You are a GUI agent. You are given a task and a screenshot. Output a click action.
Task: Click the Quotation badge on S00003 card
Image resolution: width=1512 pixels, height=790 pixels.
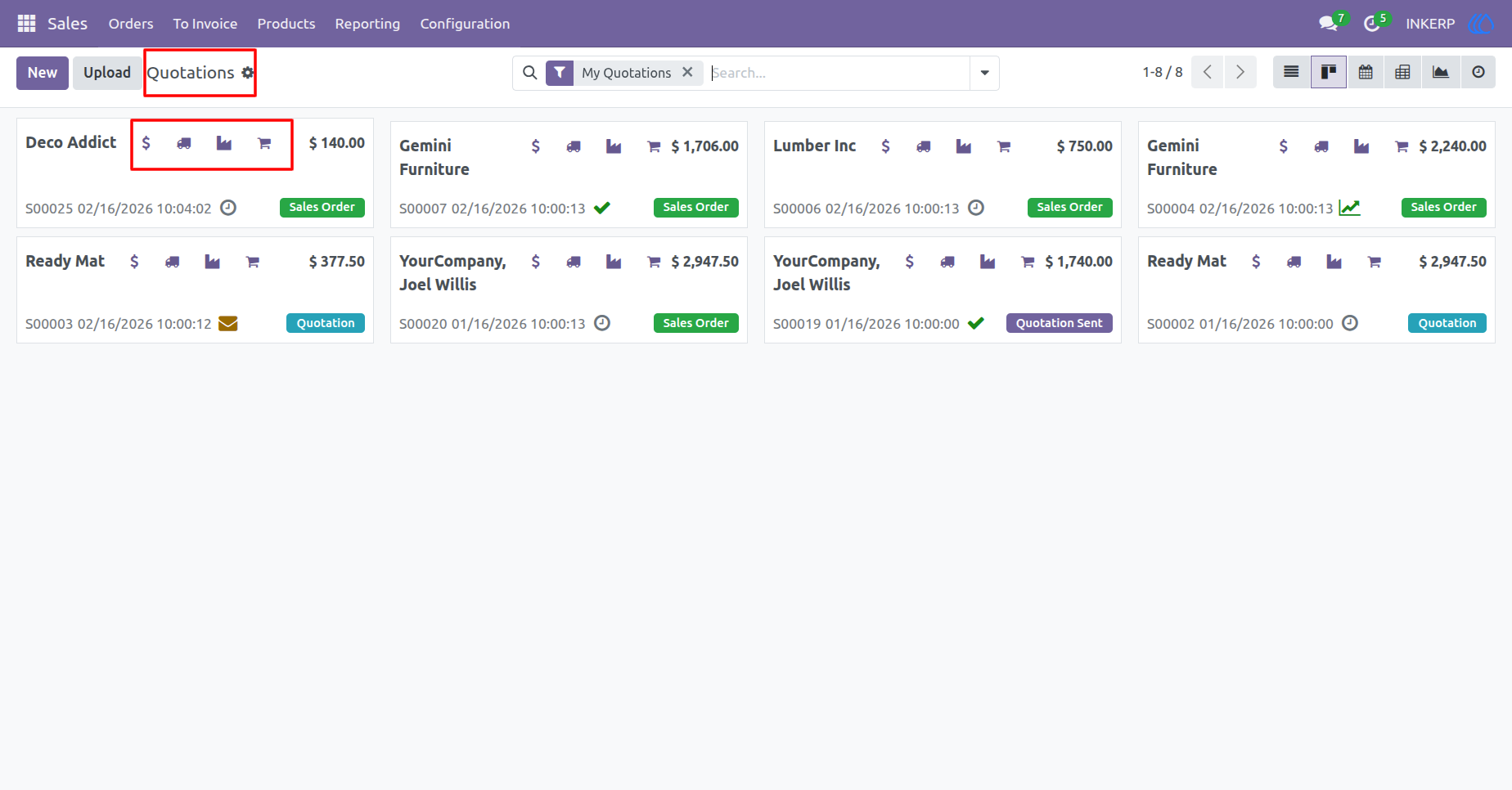pos(326,323)
